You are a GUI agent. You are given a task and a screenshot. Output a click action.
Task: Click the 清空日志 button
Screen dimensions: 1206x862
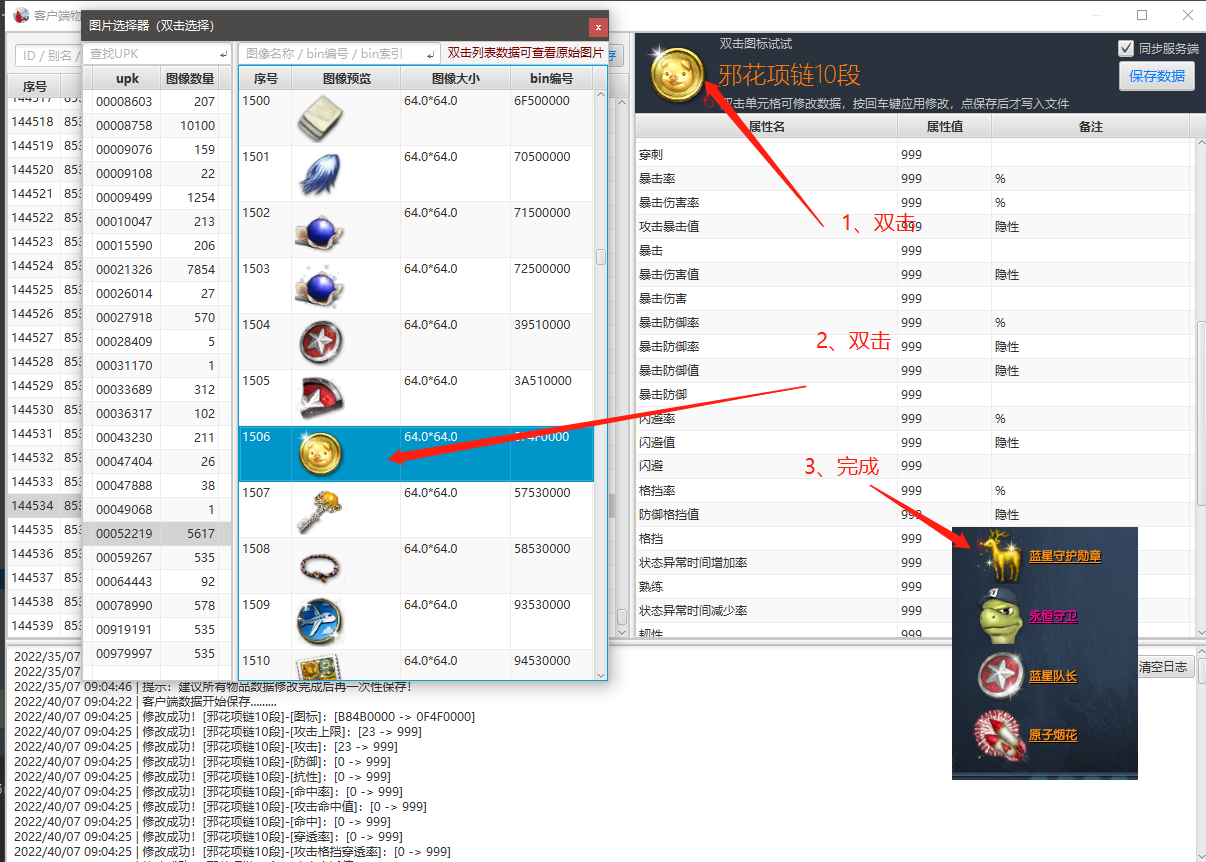pos(1163,667)
